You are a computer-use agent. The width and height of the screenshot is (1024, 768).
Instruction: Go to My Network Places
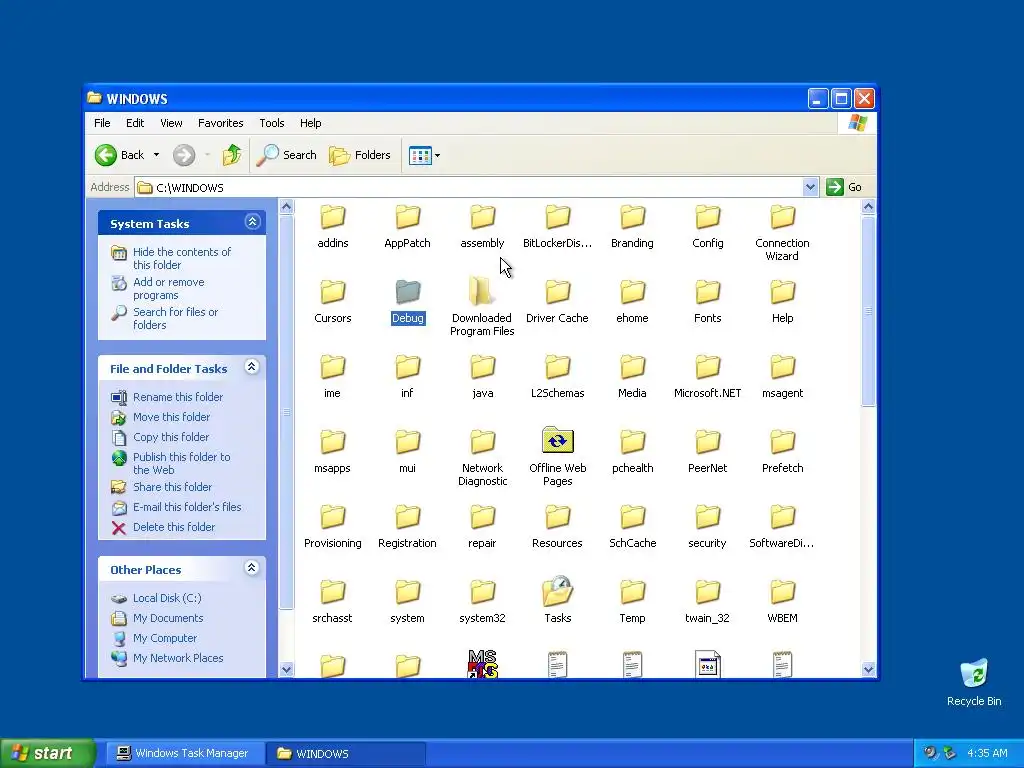[178, 658]
